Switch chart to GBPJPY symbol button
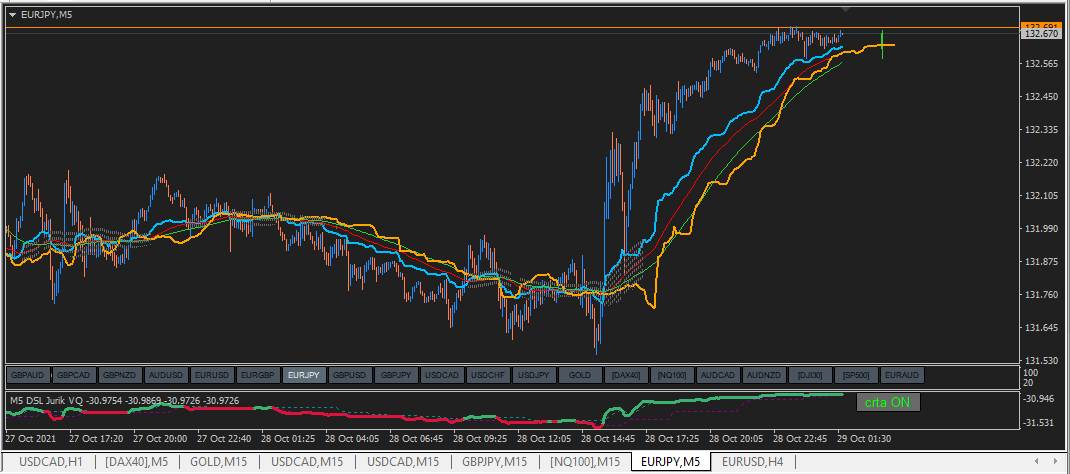The image size is (1070, 474). [396, 375]
